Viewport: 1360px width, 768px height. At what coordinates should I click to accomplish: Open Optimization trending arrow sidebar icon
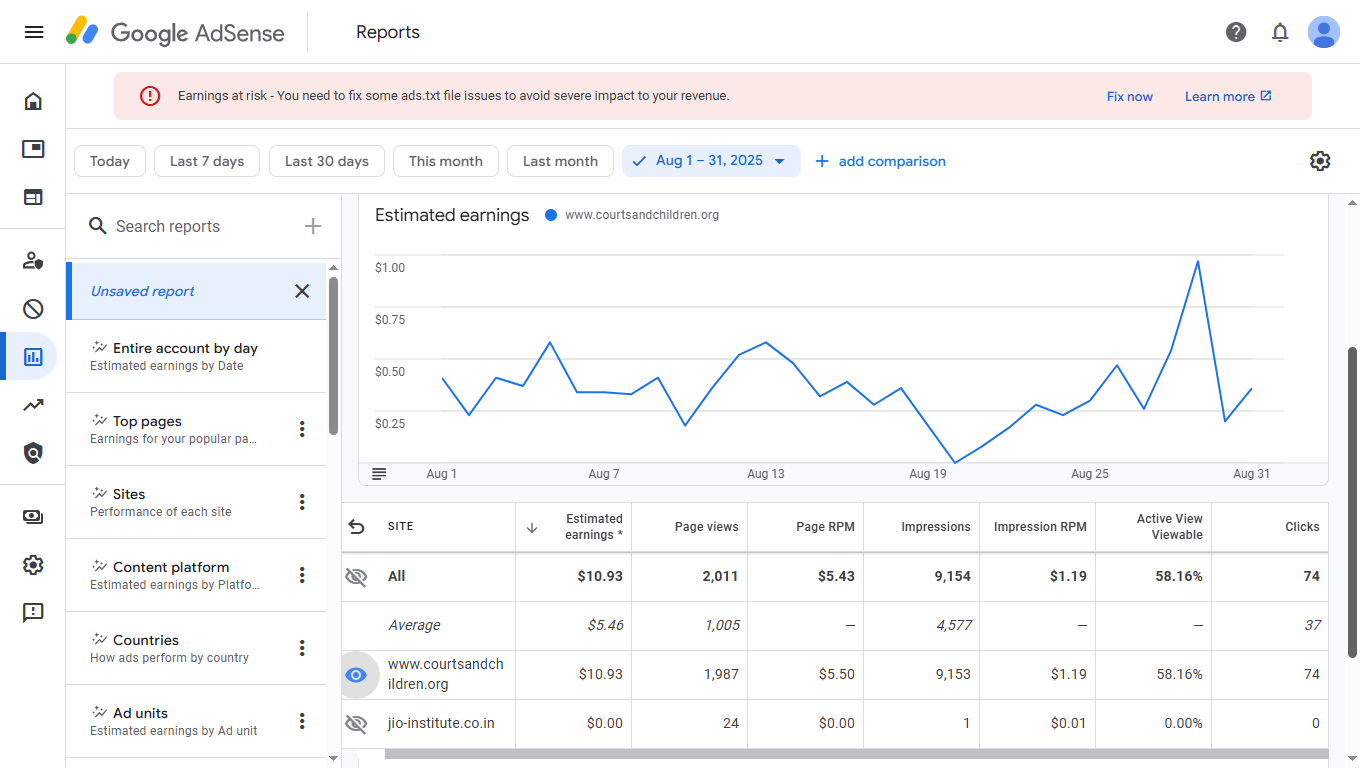(33, 405)
